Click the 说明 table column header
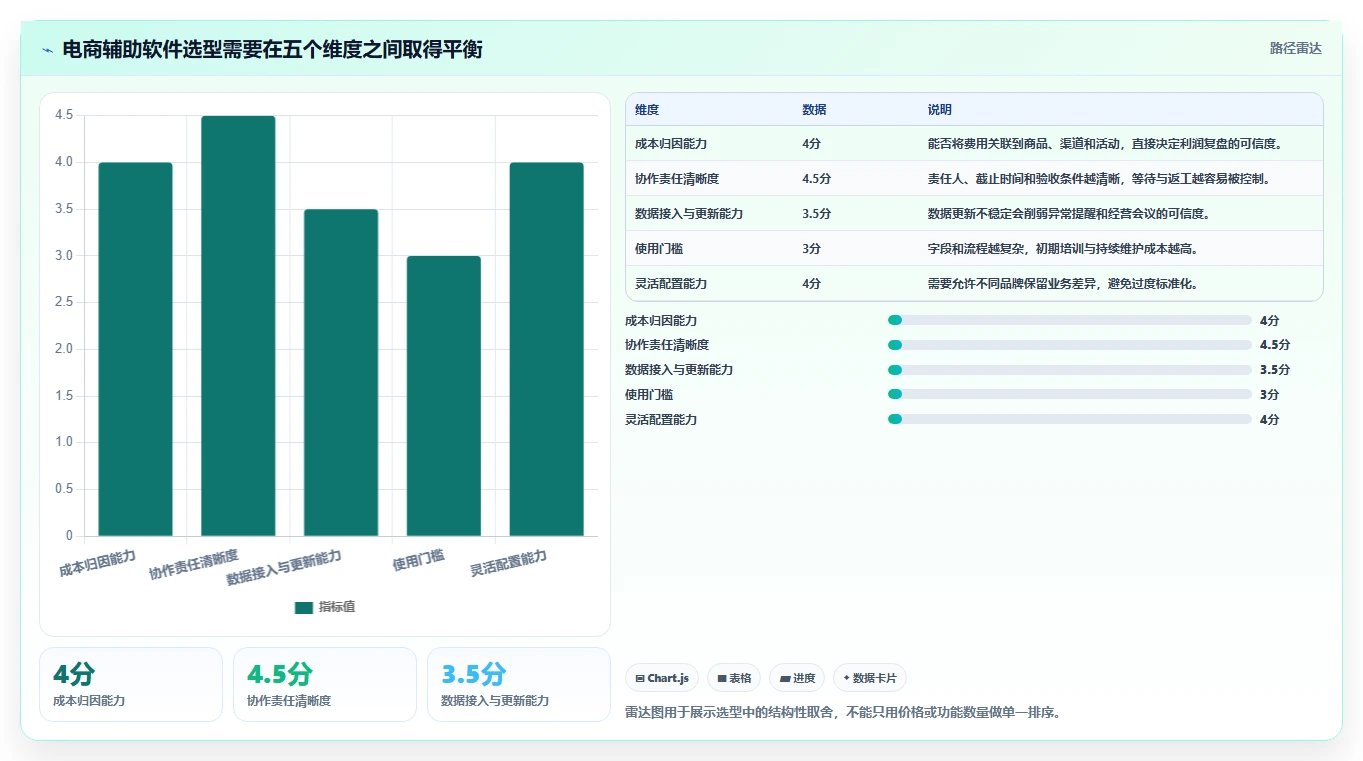The height and width of the screenshot is (761, 1363). (x=940, y=110)
